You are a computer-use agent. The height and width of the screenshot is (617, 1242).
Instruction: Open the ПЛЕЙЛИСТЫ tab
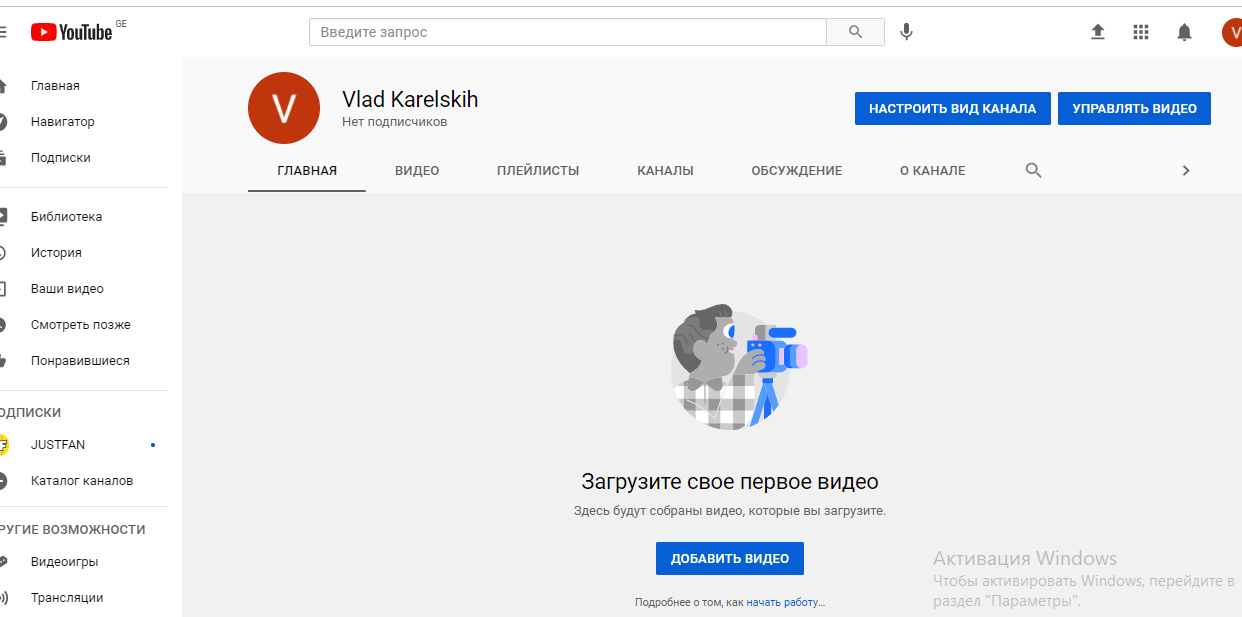(538, 170)
